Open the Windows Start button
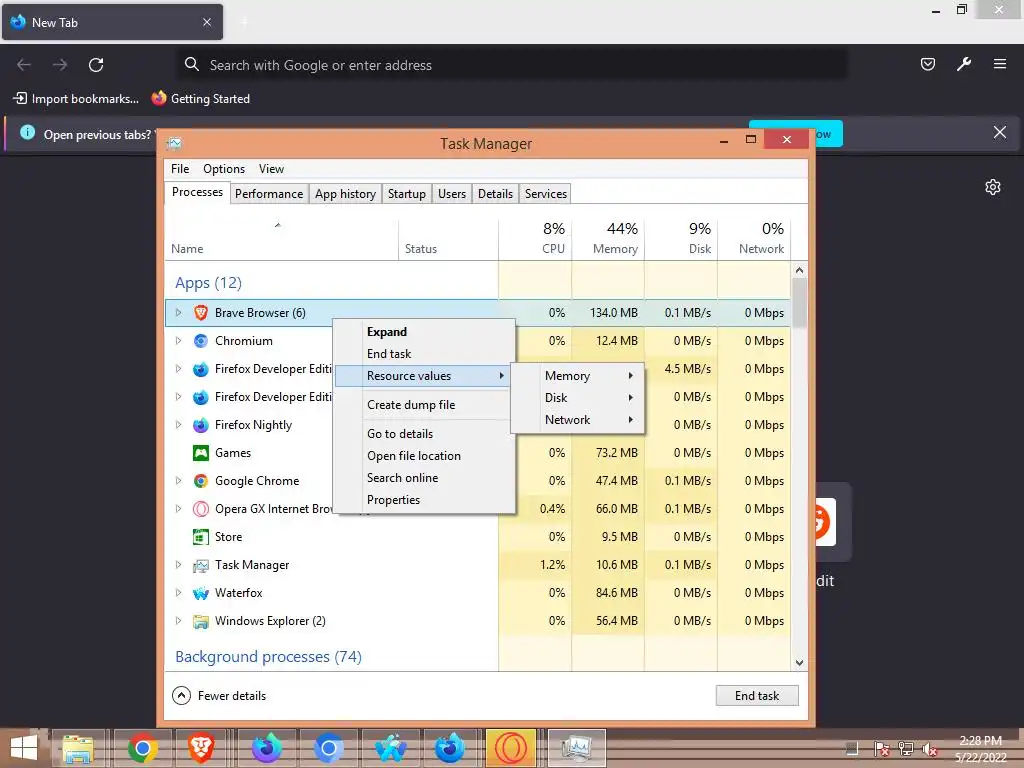This screenshot has width=1024, height=768. pyautogui.click(x=24, y=748)
